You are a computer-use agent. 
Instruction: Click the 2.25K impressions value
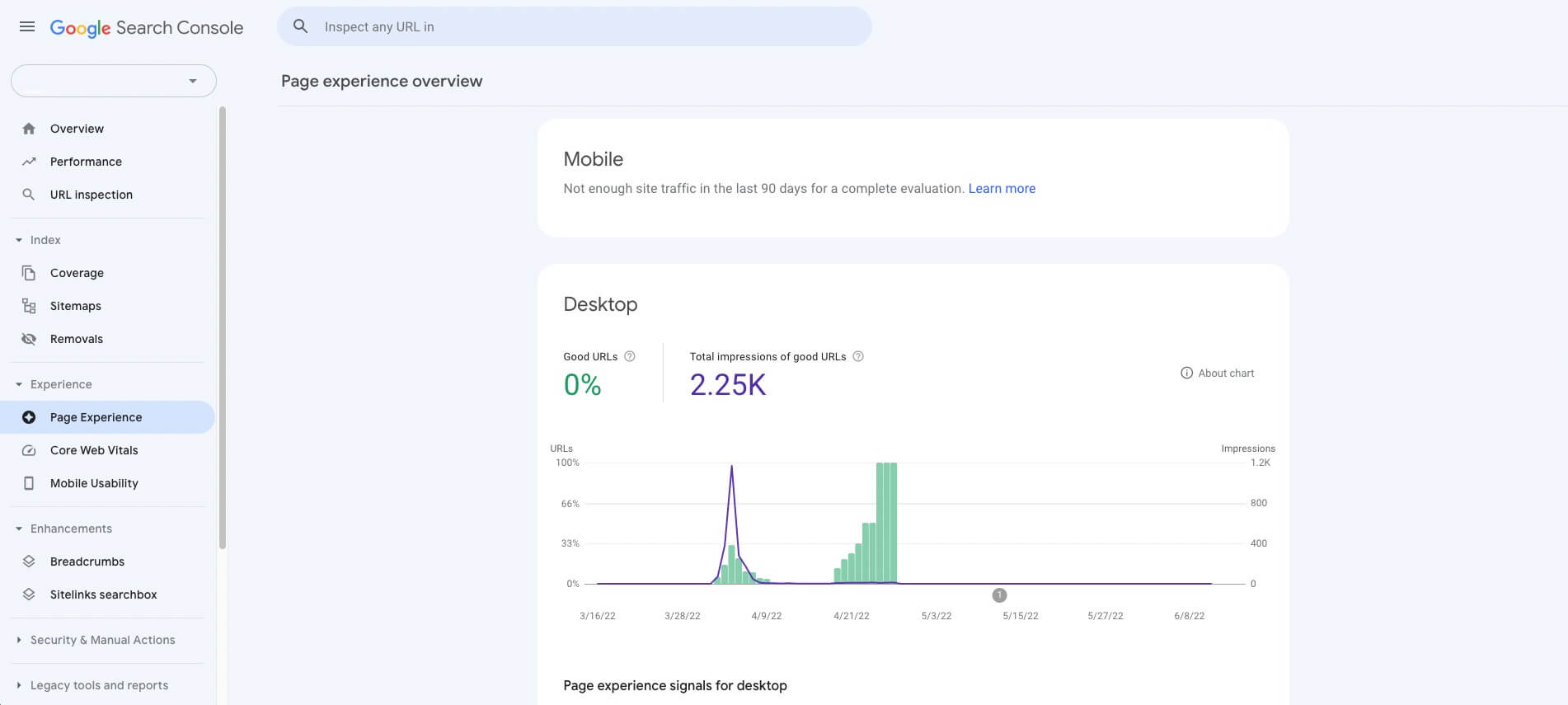728,385
